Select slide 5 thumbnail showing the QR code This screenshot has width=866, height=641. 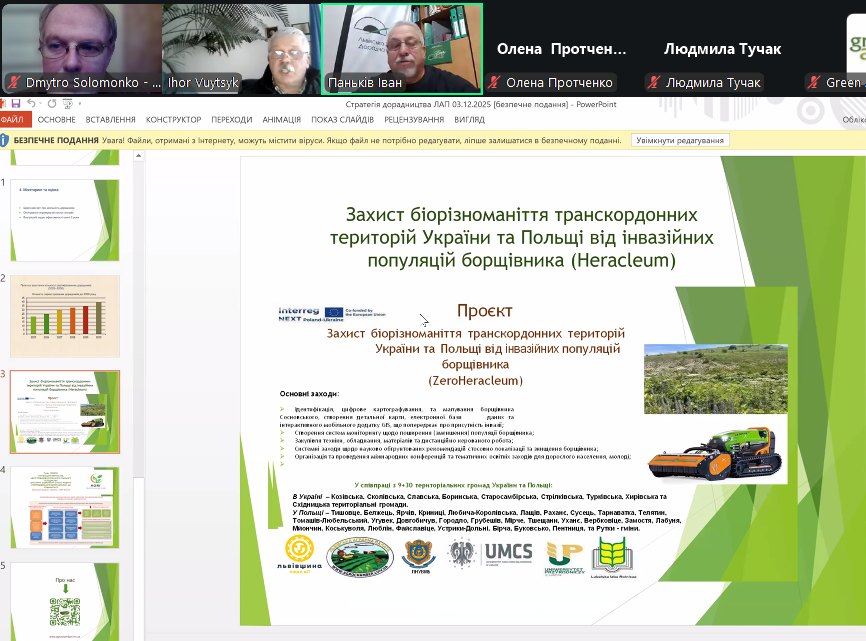64,601
